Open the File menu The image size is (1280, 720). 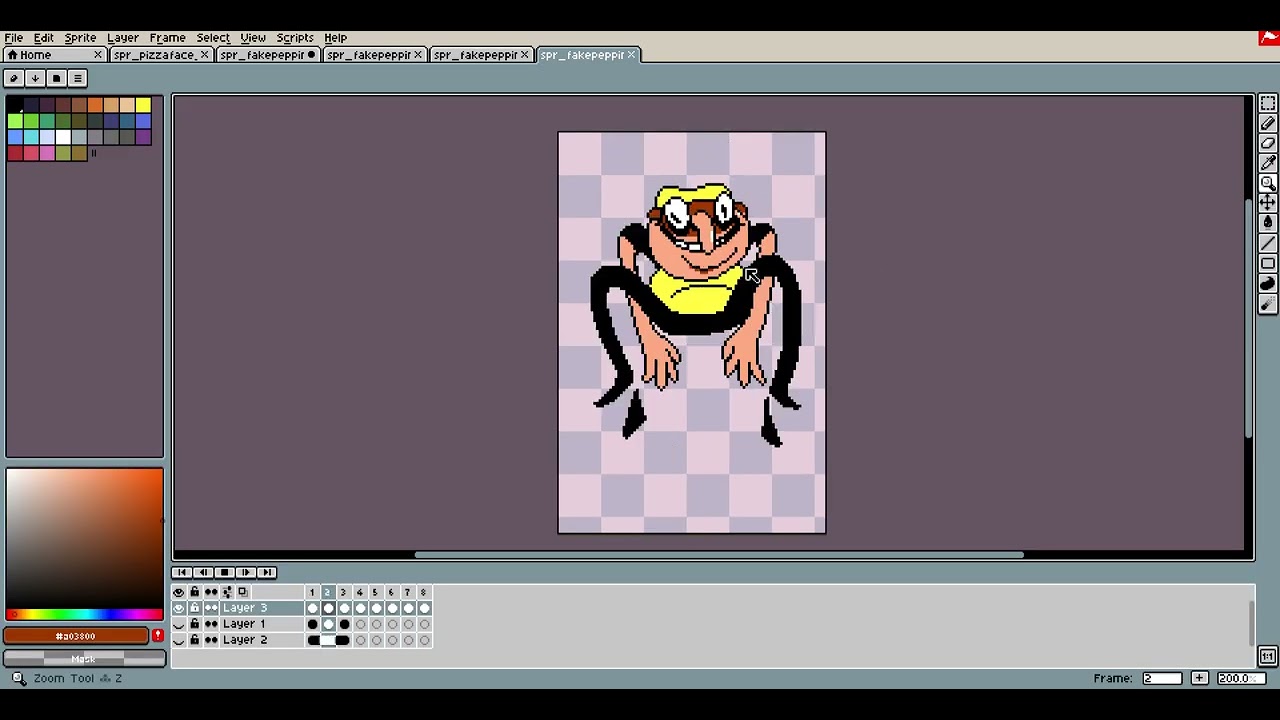(x=14, y=37)
